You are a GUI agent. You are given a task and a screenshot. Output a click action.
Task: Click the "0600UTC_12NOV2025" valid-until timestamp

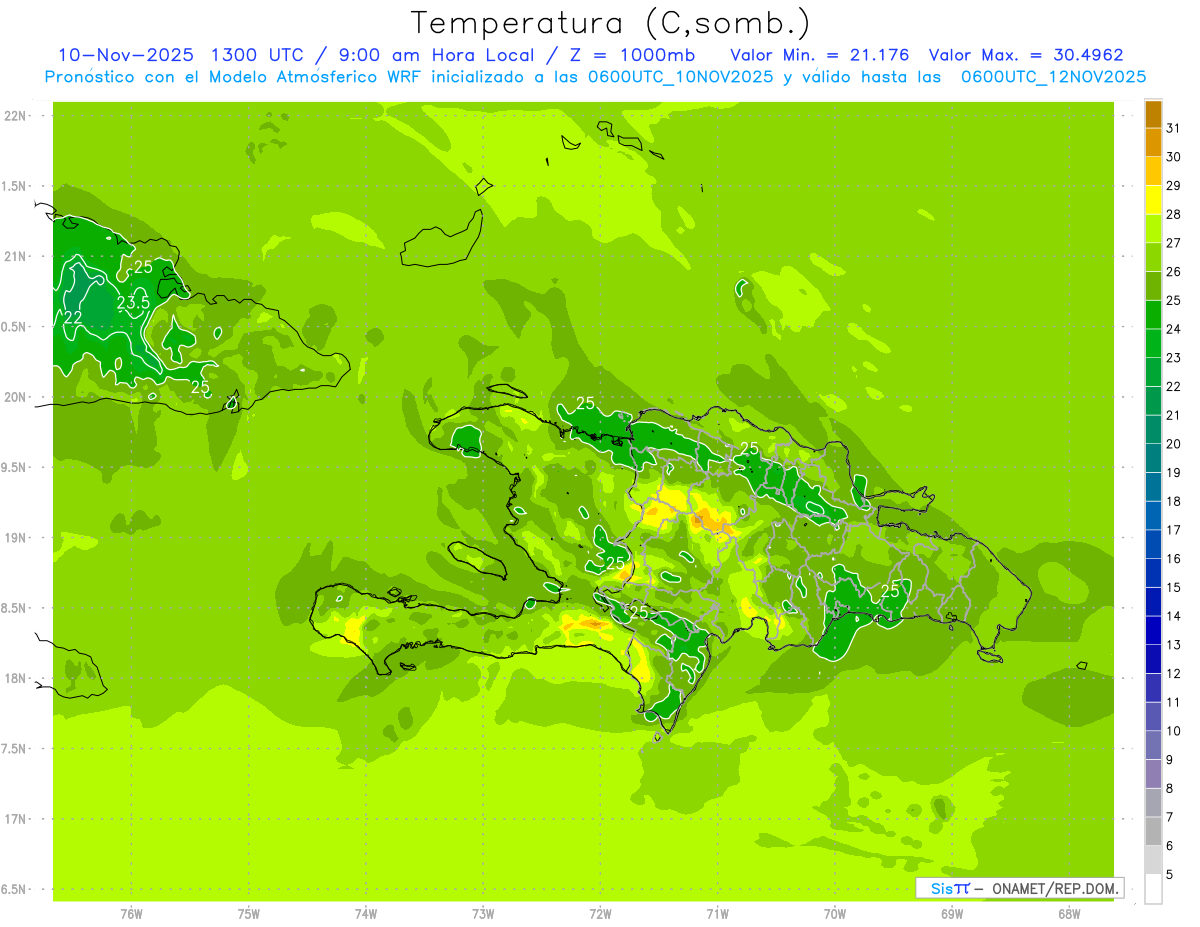click(x=1053, y=77)
